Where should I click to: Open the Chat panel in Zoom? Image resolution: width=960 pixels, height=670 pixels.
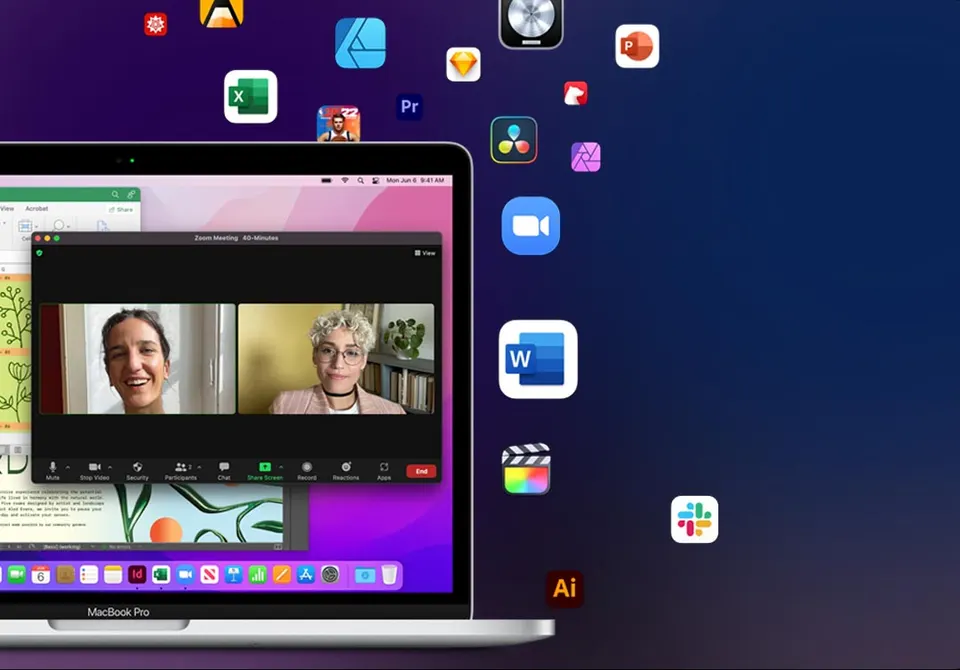coord(224,470)
